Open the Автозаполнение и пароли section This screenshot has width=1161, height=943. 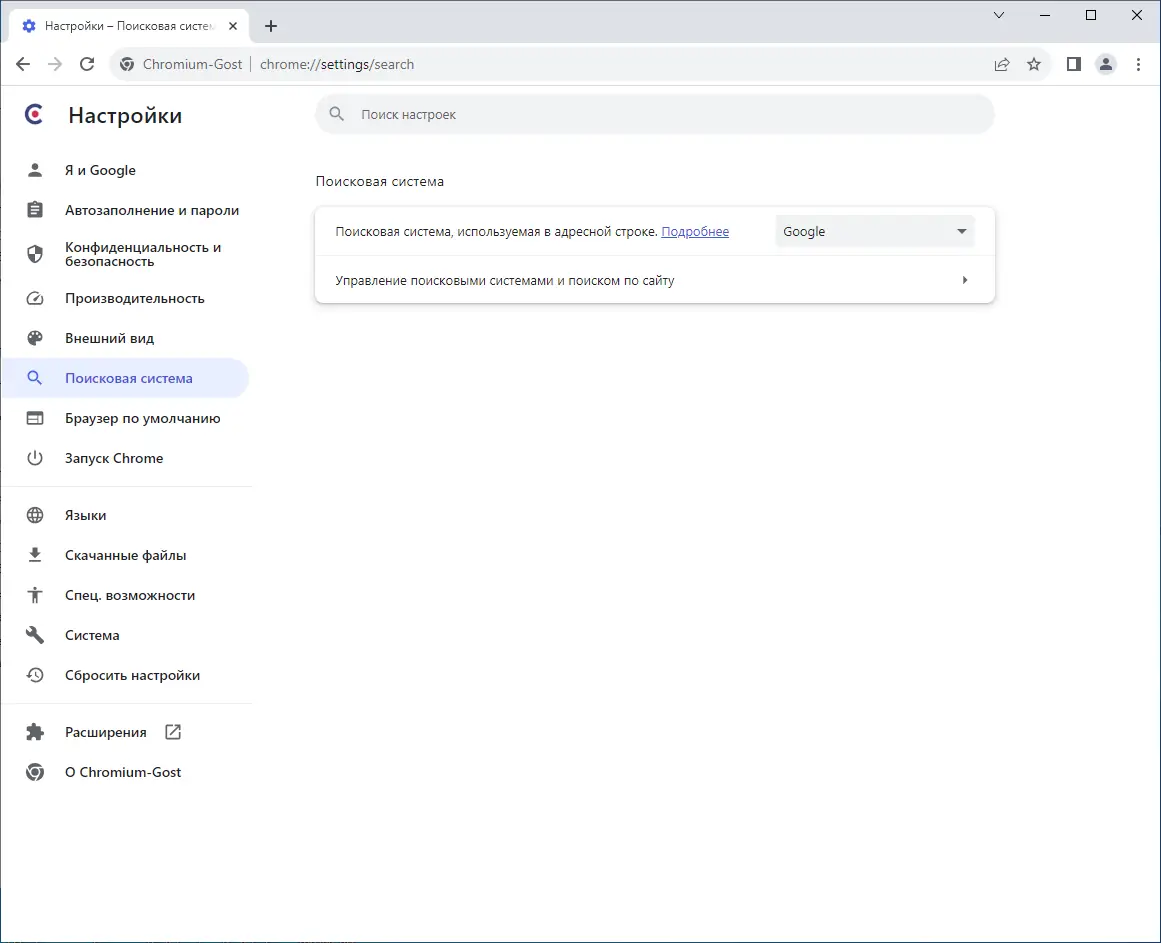pyautogui.click(x=151, y=210)
